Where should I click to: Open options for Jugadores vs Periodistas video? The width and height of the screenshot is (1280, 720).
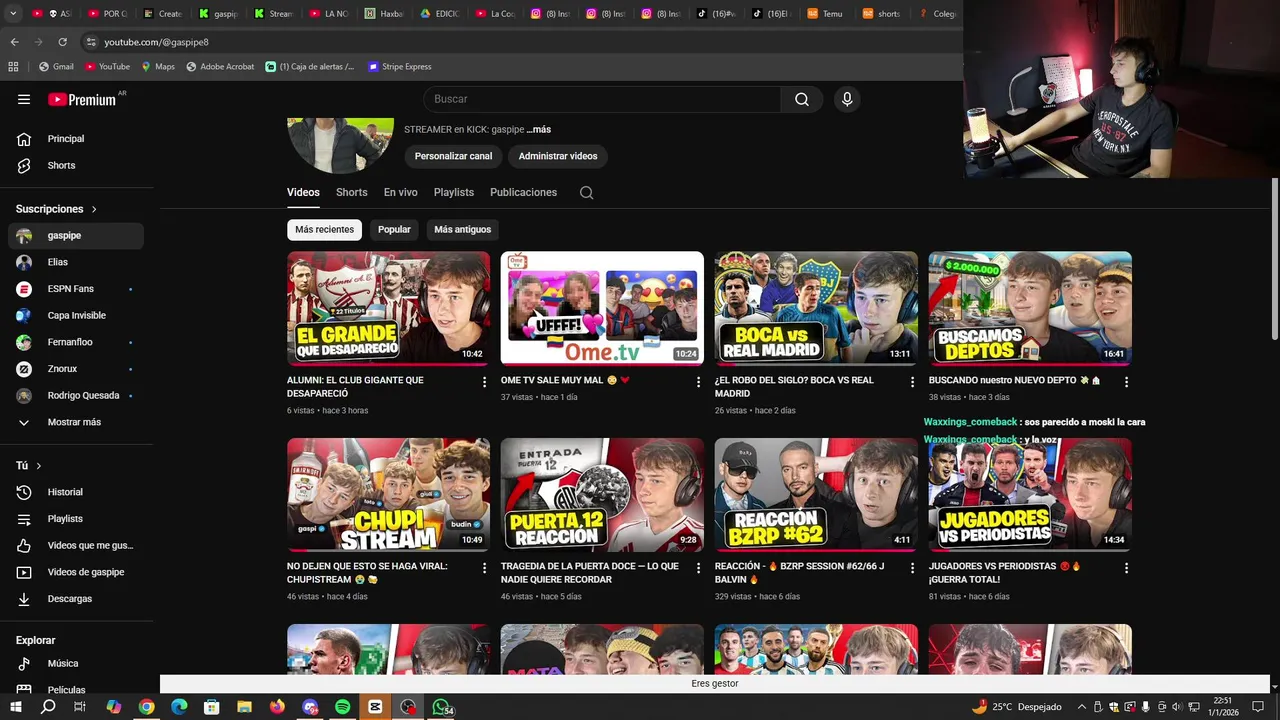pos(1126,568)
